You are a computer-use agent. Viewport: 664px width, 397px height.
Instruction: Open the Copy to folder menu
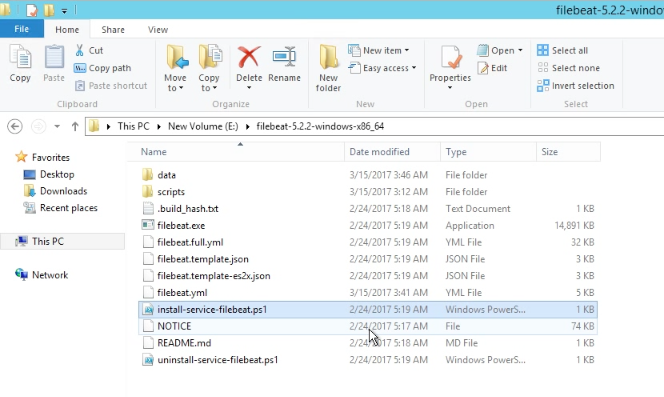pos(209,68)
